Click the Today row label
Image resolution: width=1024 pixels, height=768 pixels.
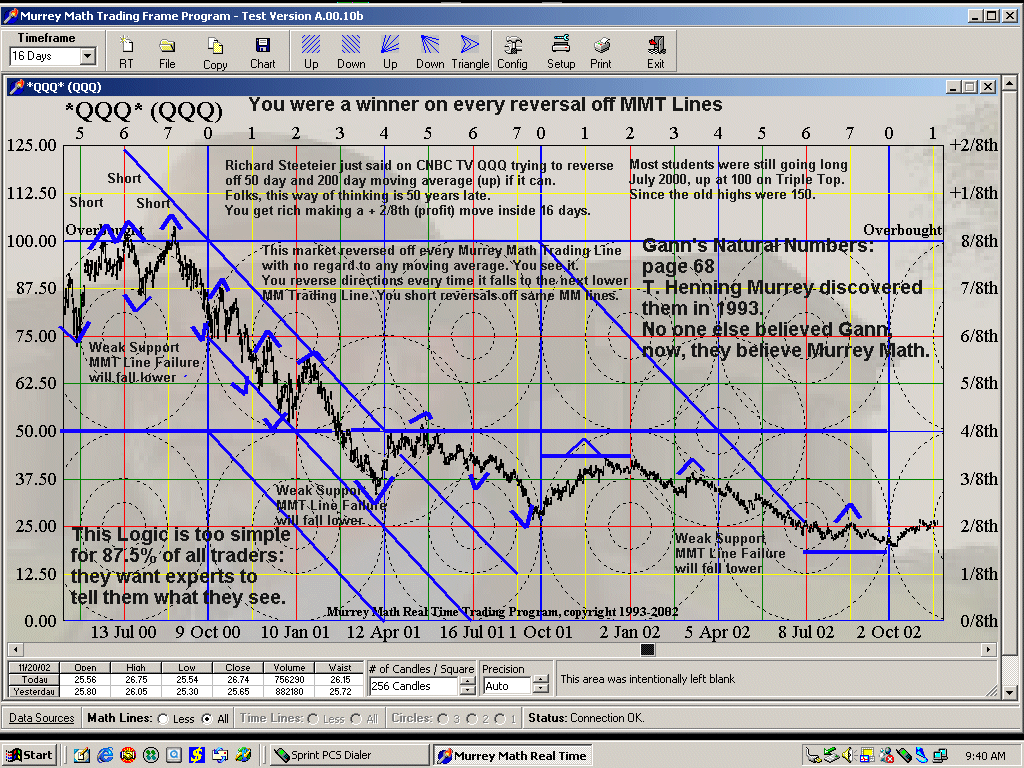(33, 679)
